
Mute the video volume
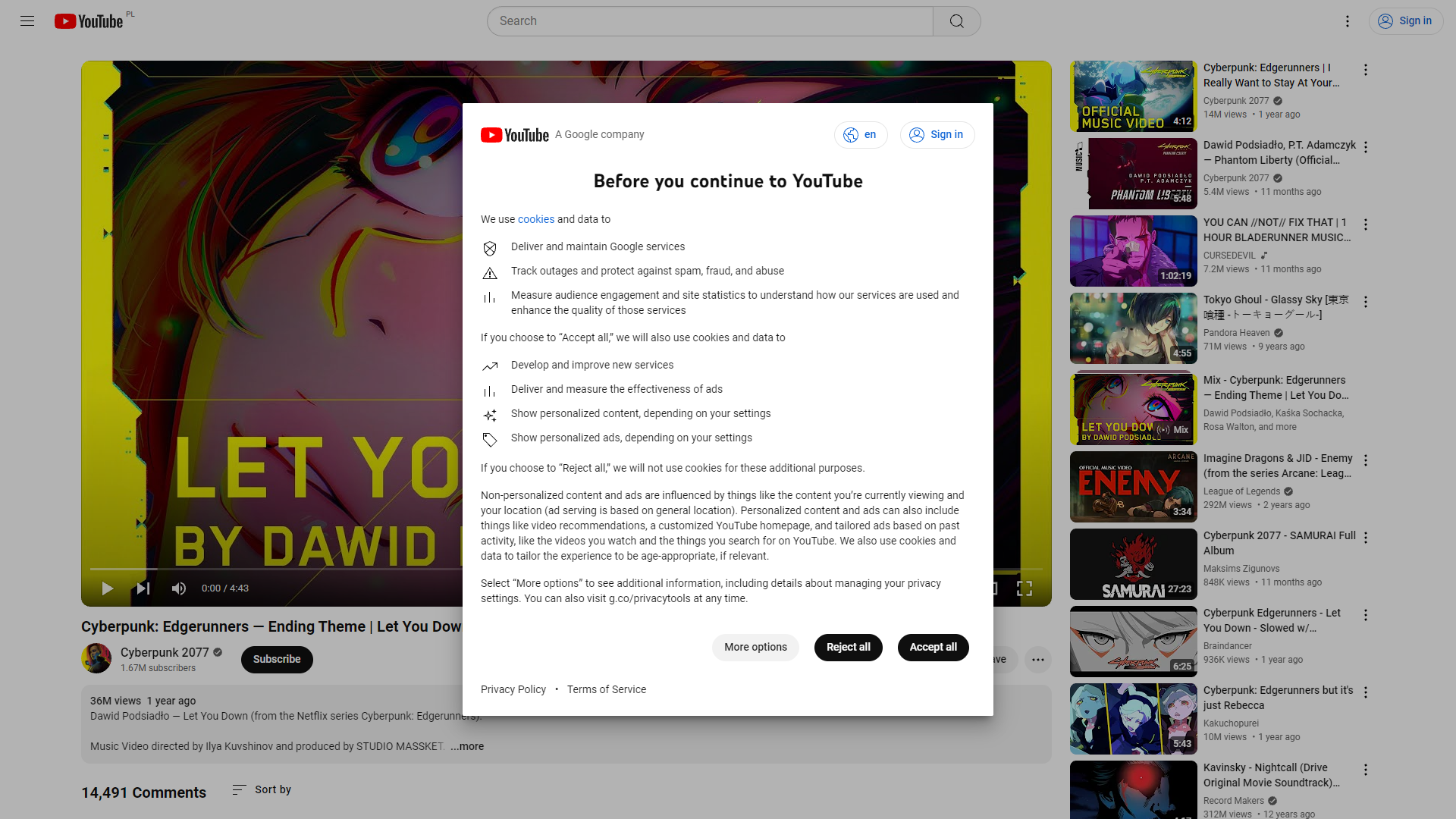click(179, 588)
